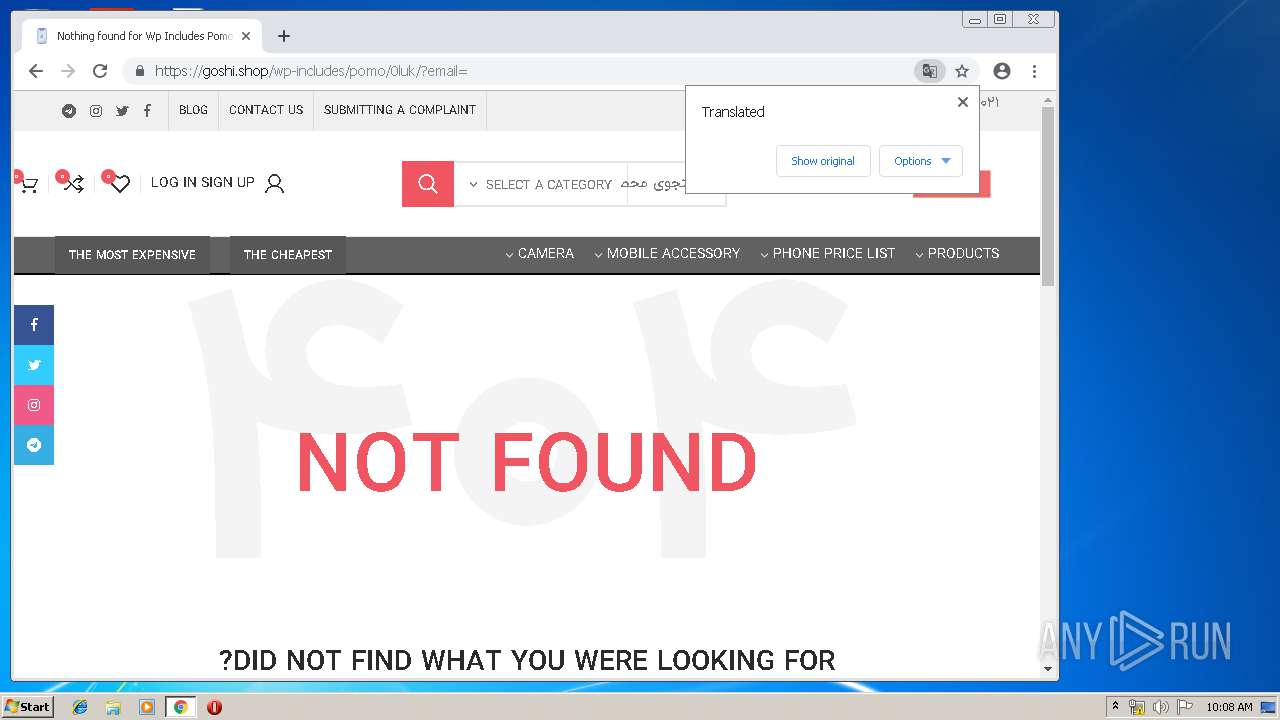The image size is (1280, 720).
Task: Click the Action Center flag icon
Action: (x=1184, y=707)
